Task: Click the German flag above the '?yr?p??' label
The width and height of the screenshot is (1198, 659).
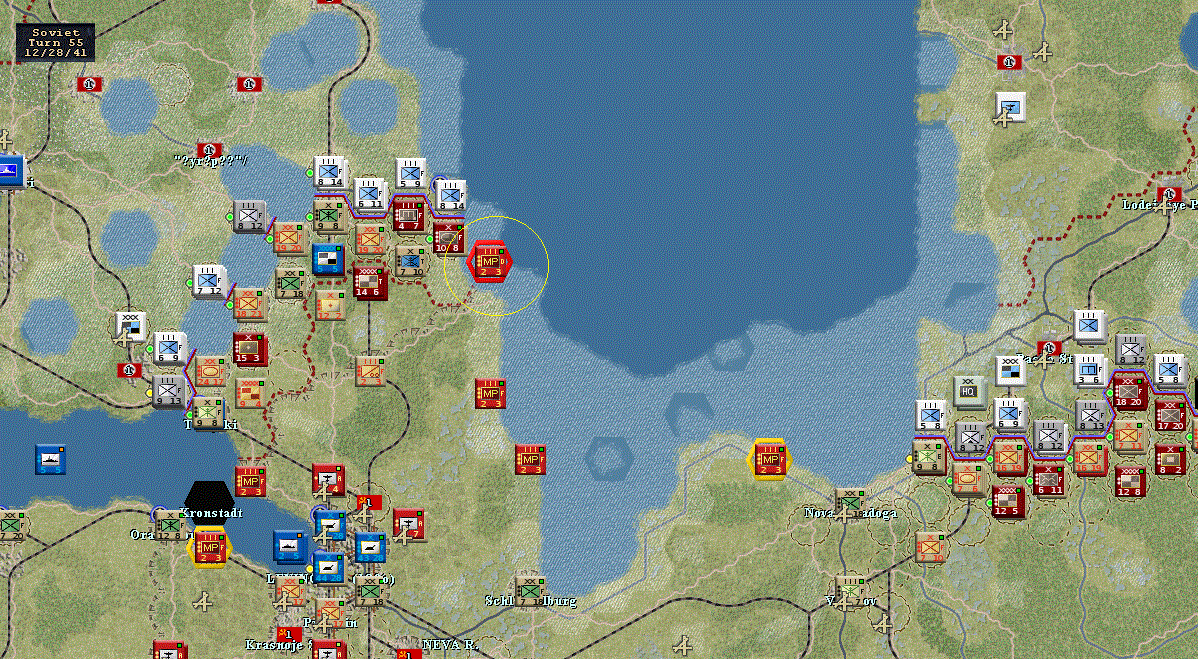Action: point(209,150)
